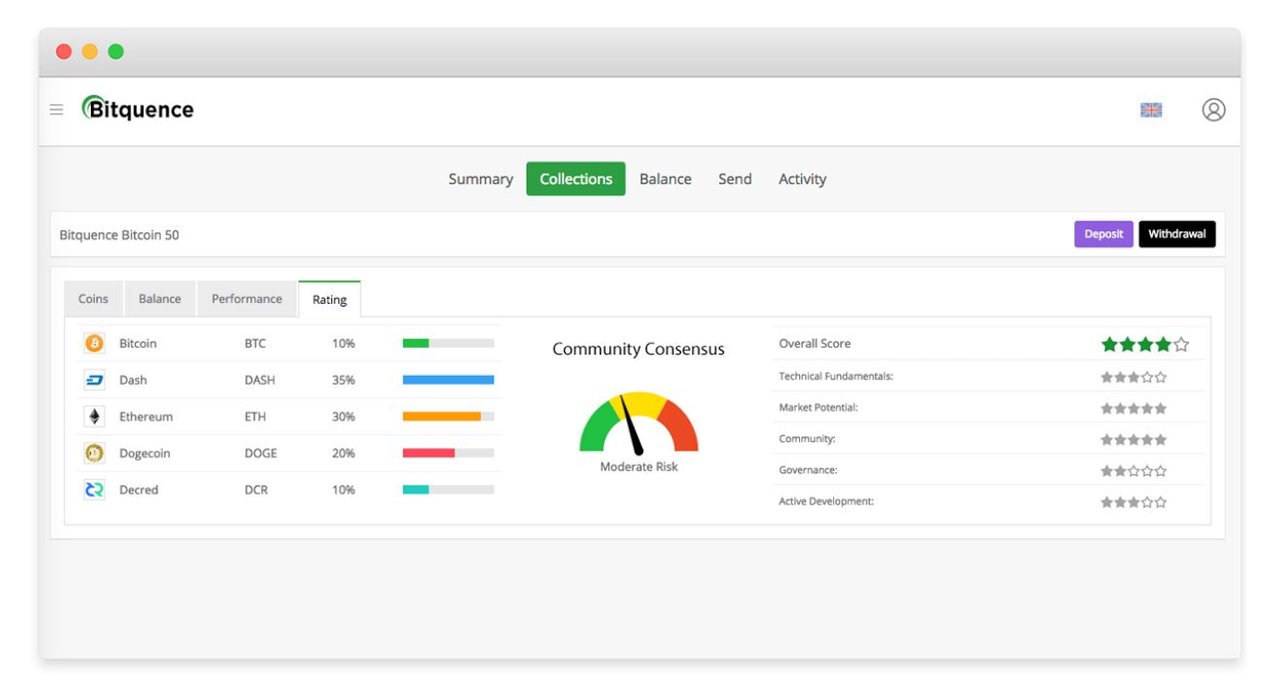Click the Decred coin icon
The image size is (1280, 699).
pyautogui.click(x=95, y=490)
